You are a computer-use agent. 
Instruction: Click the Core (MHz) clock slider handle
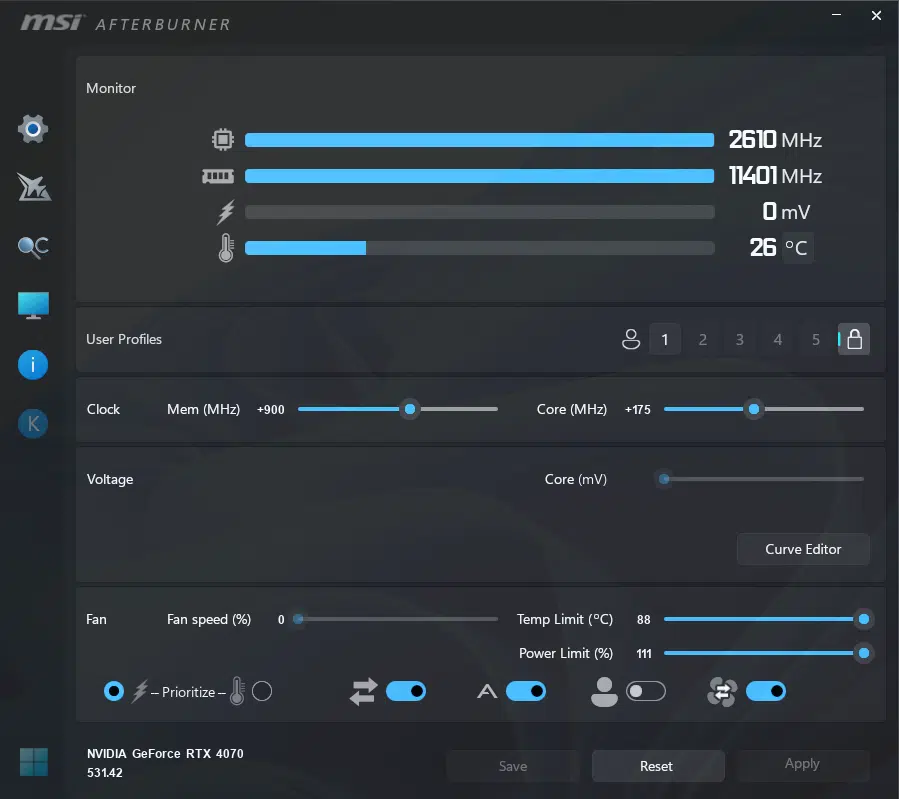pyautogui.click(x=754, y=409)
